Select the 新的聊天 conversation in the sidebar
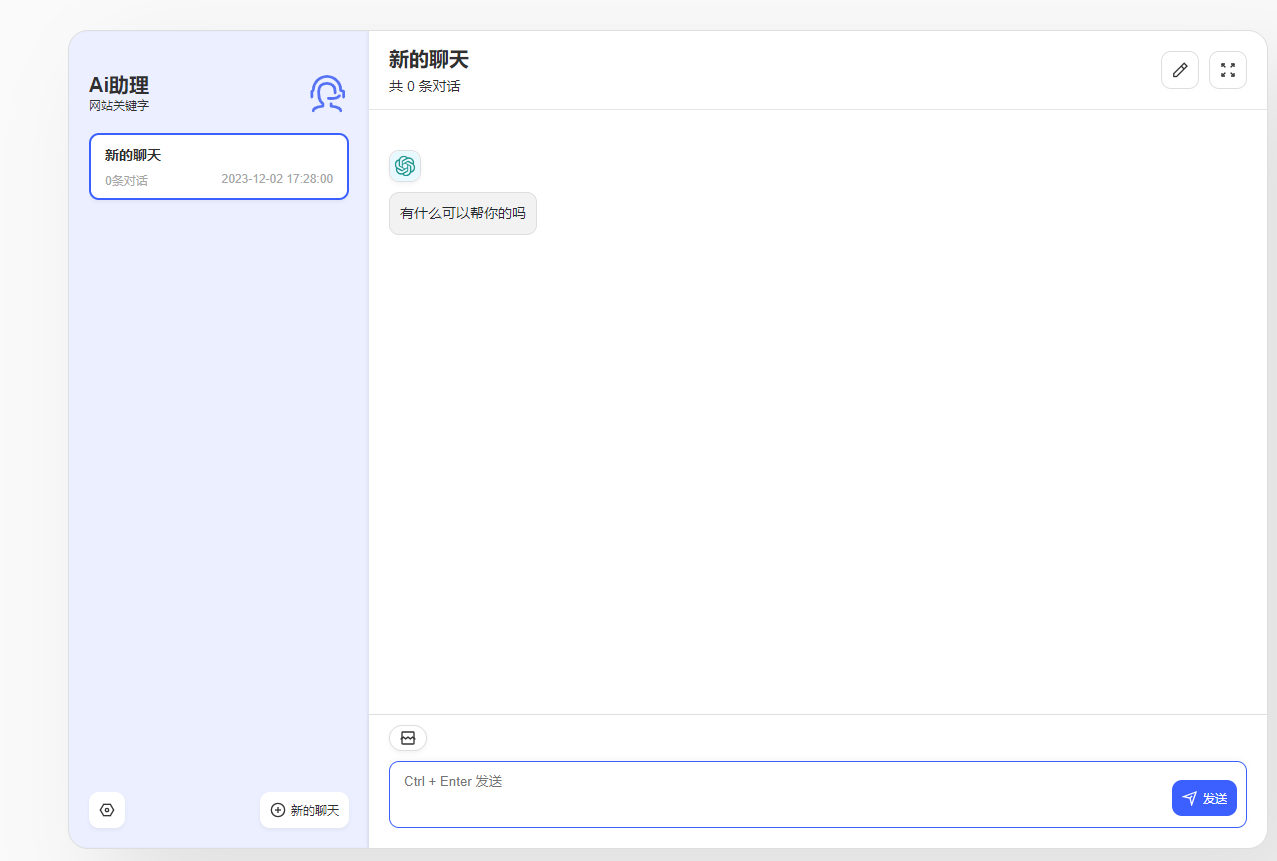The width and height of the screenshot is (1277, 861). pos(218,166)
